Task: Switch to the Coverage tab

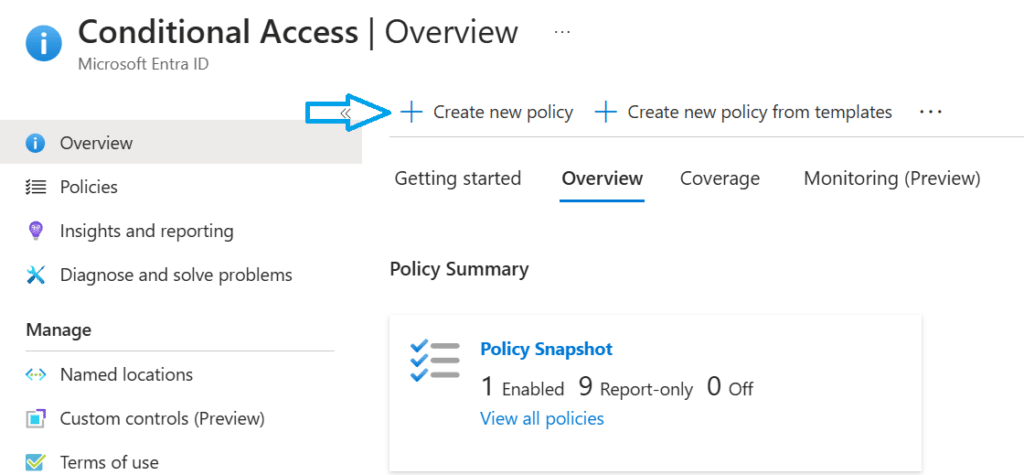Action: click(x=720, y=179)
